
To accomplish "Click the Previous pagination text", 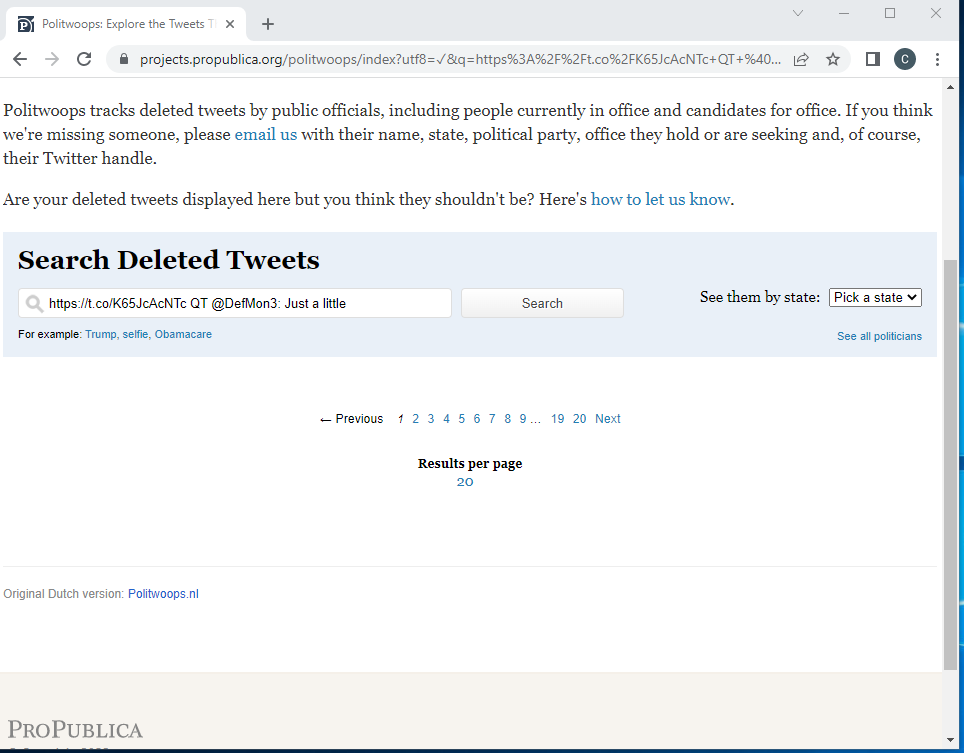I will point(352,419).
